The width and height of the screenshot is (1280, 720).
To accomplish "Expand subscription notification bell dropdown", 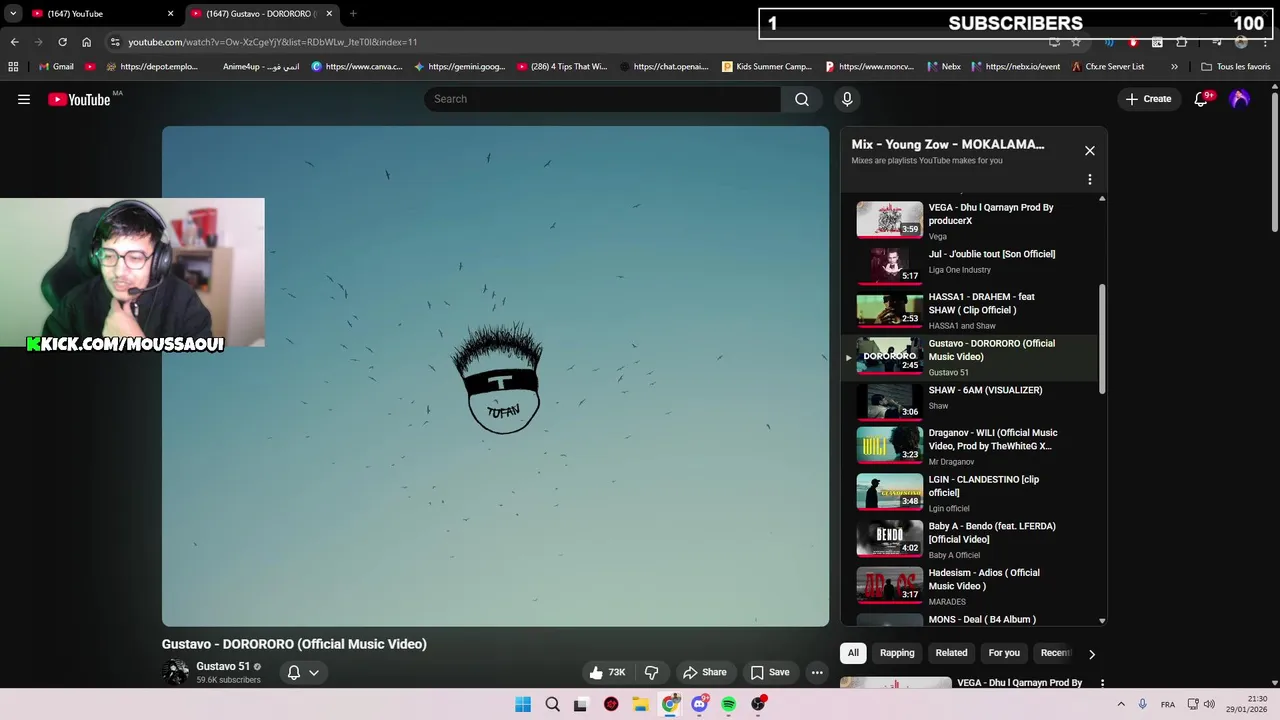I will 304,672.
